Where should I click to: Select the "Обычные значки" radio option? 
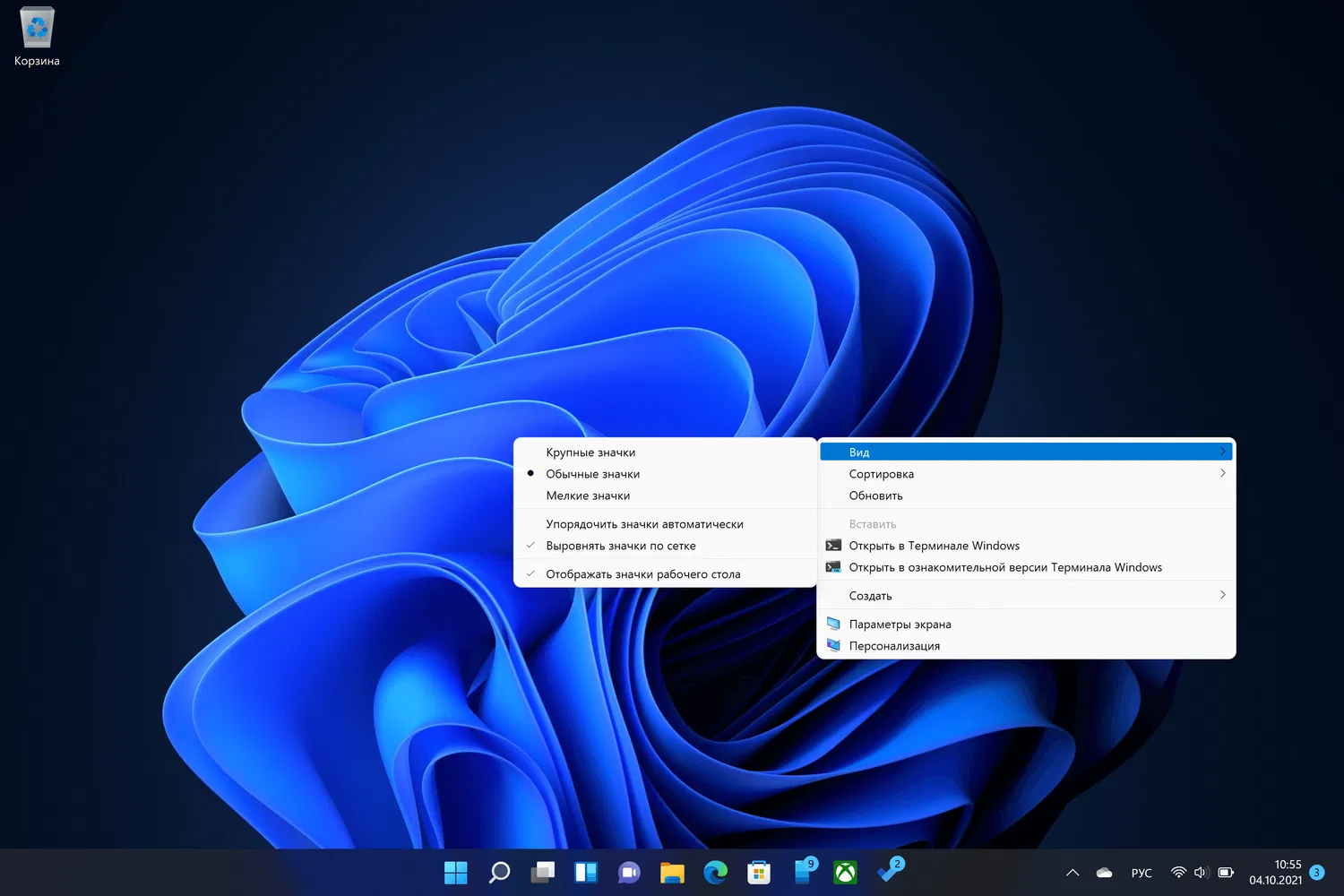tap(592, 474)
